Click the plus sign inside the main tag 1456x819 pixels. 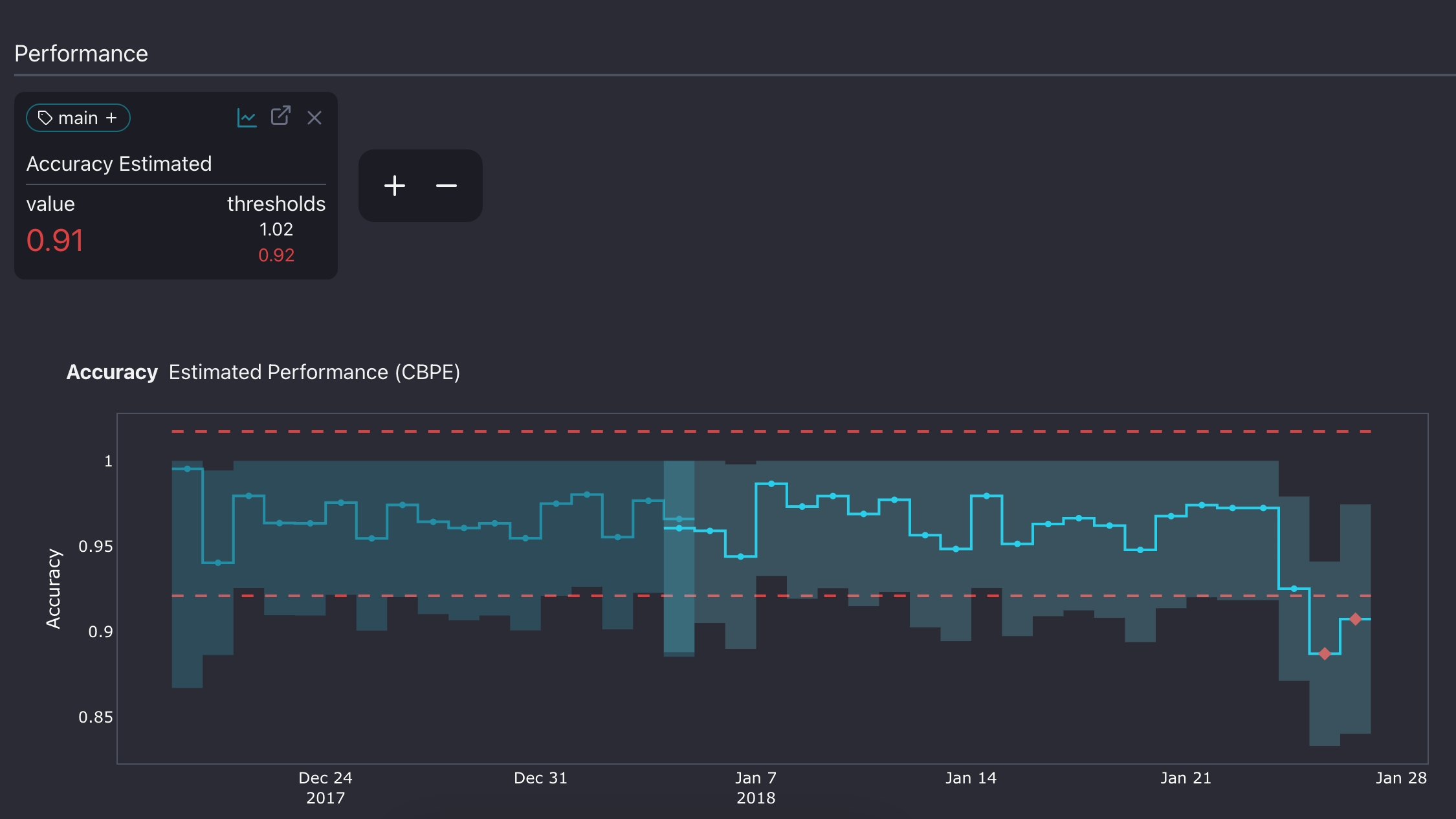click(111, 118)
